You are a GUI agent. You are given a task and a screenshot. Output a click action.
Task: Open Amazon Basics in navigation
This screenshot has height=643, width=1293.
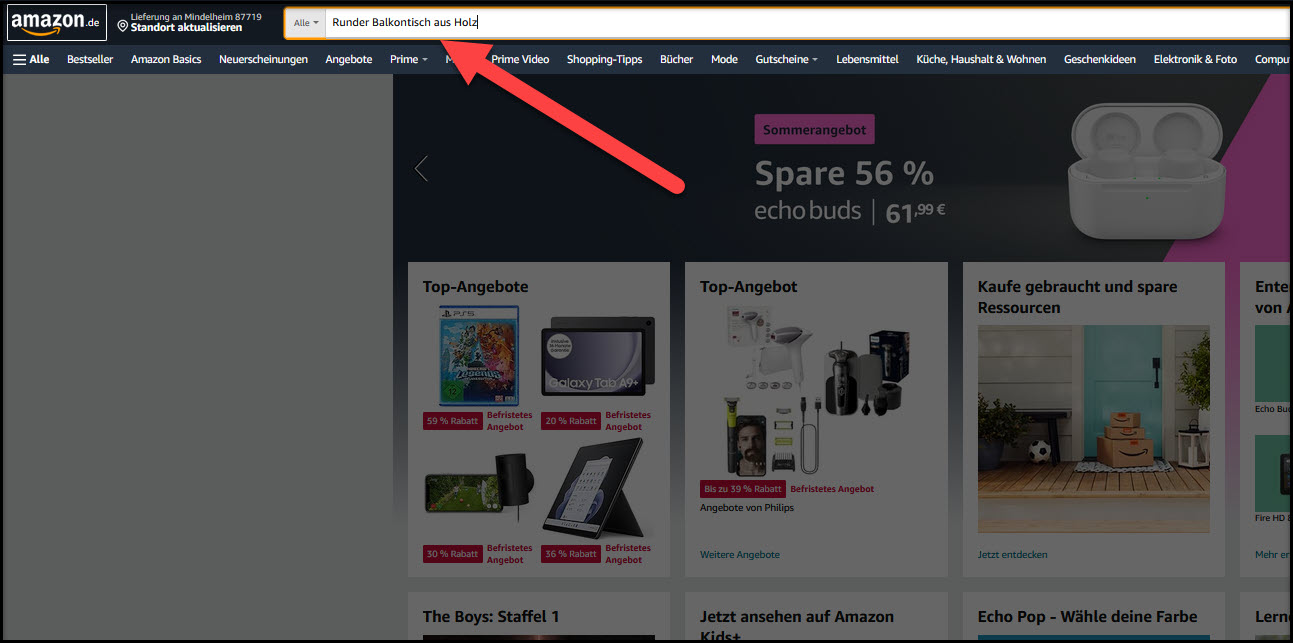[166, 59]
